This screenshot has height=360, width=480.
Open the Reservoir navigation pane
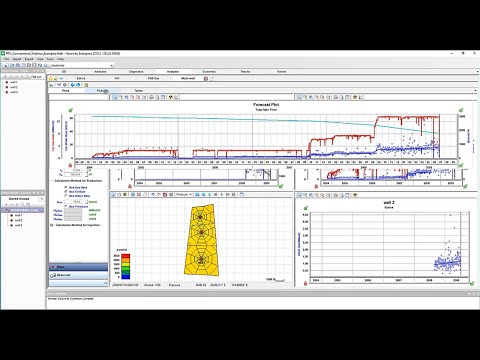pyautogui.click(x=78, y=275)
